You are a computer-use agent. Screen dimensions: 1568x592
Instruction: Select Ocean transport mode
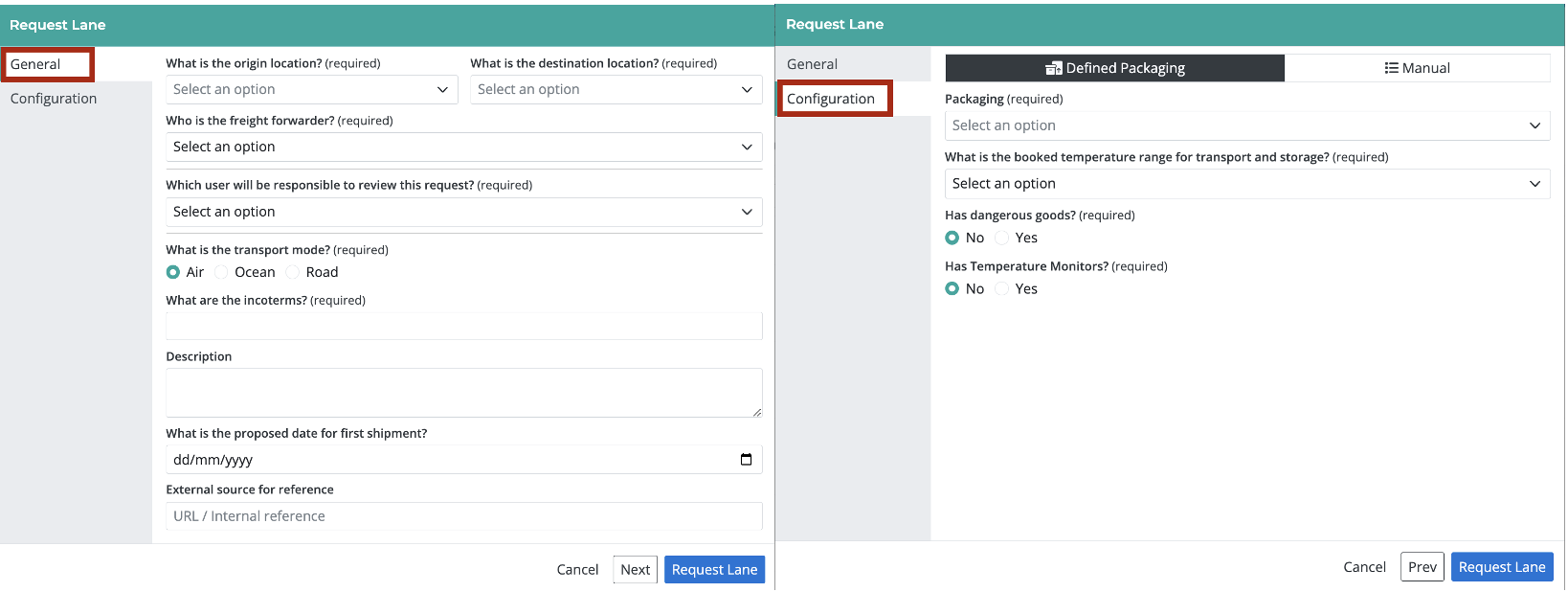click(221, 272)
